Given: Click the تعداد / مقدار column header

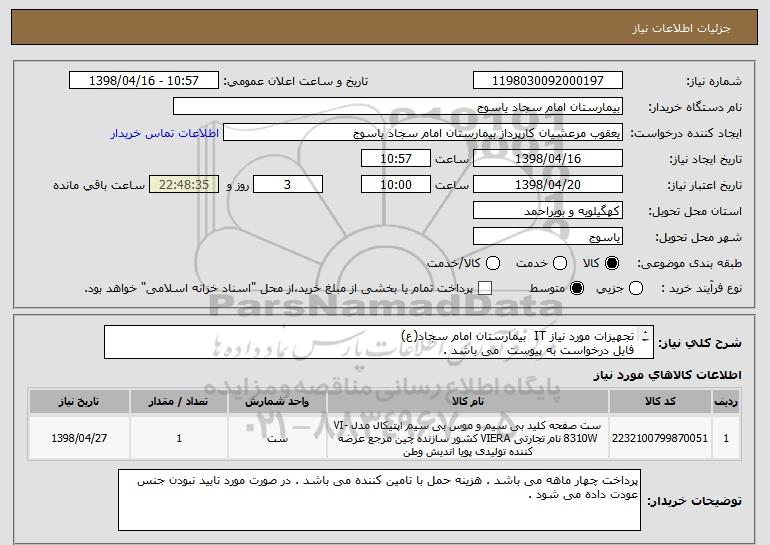Looking at the screenshot, I should 179,402.
